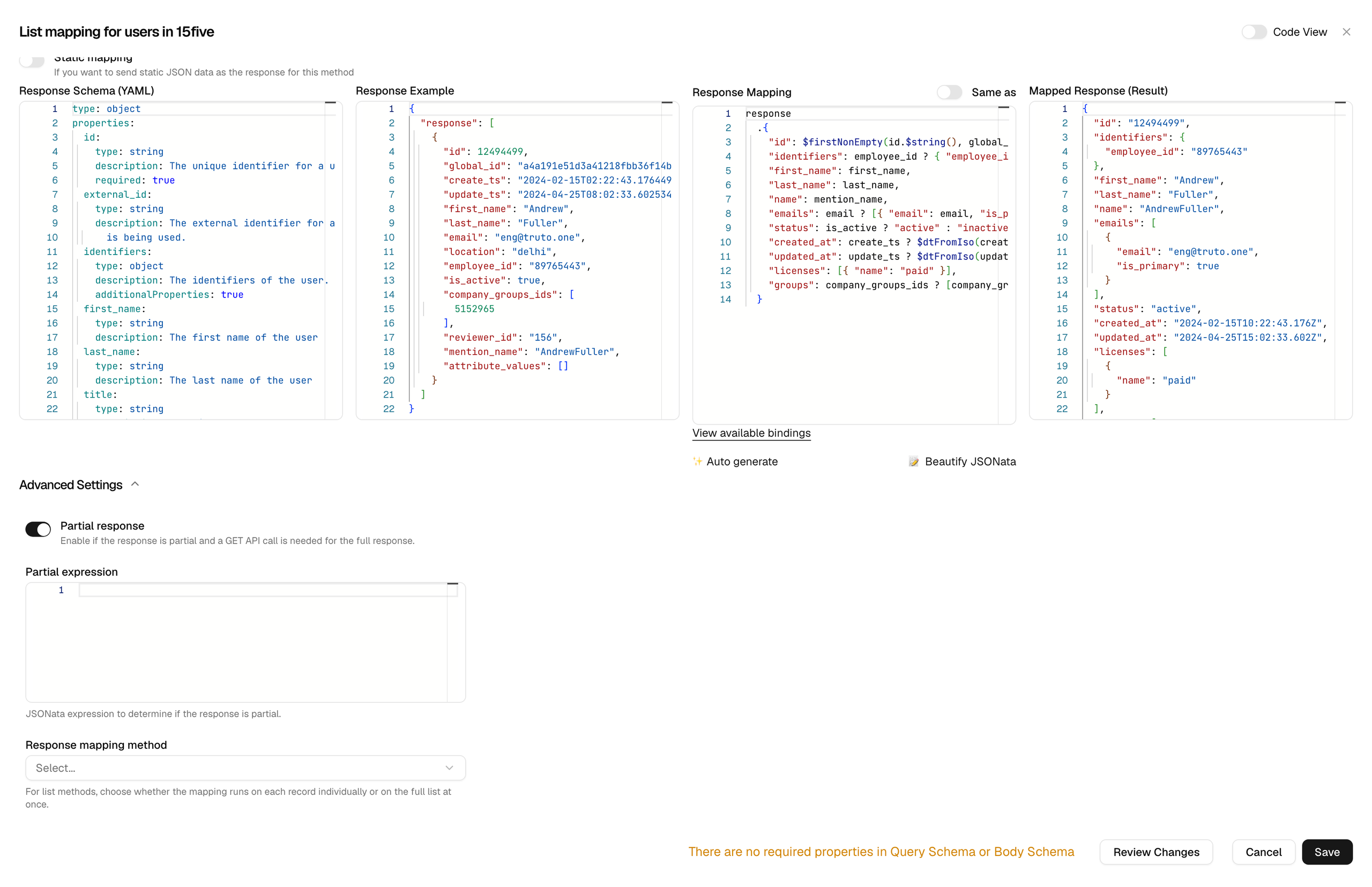The width and height of the screenshot is (1372, 887).
Task: Collapse the Advanced Settings section
Action: [79, 485]
